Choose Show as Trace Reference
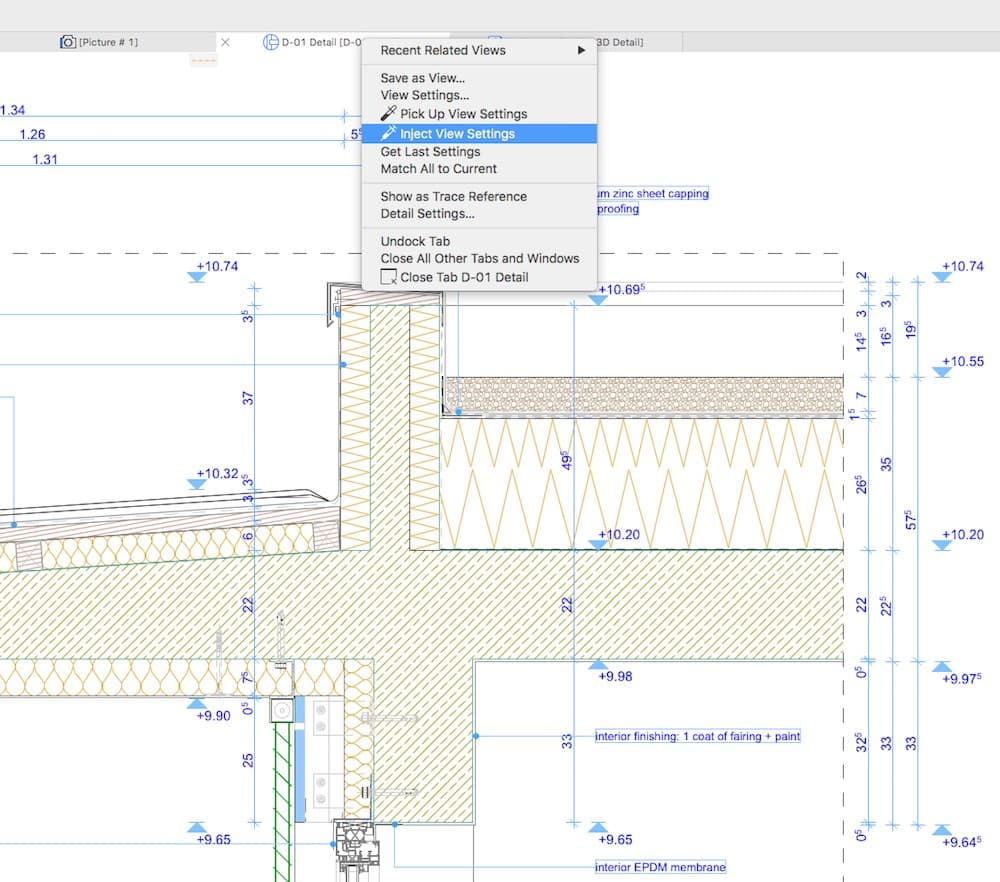 point(453,196)
